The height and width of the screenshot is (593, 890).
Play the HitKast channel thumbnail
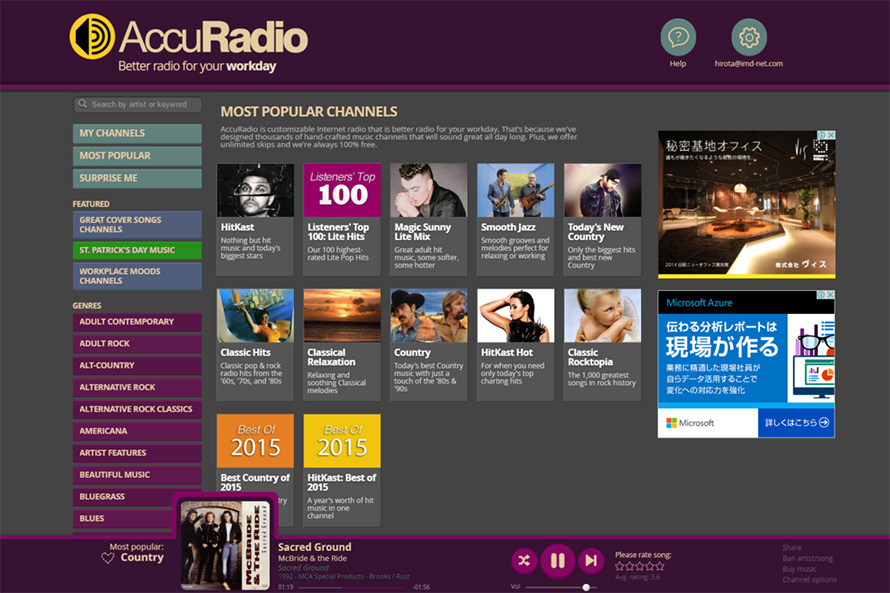255,191
